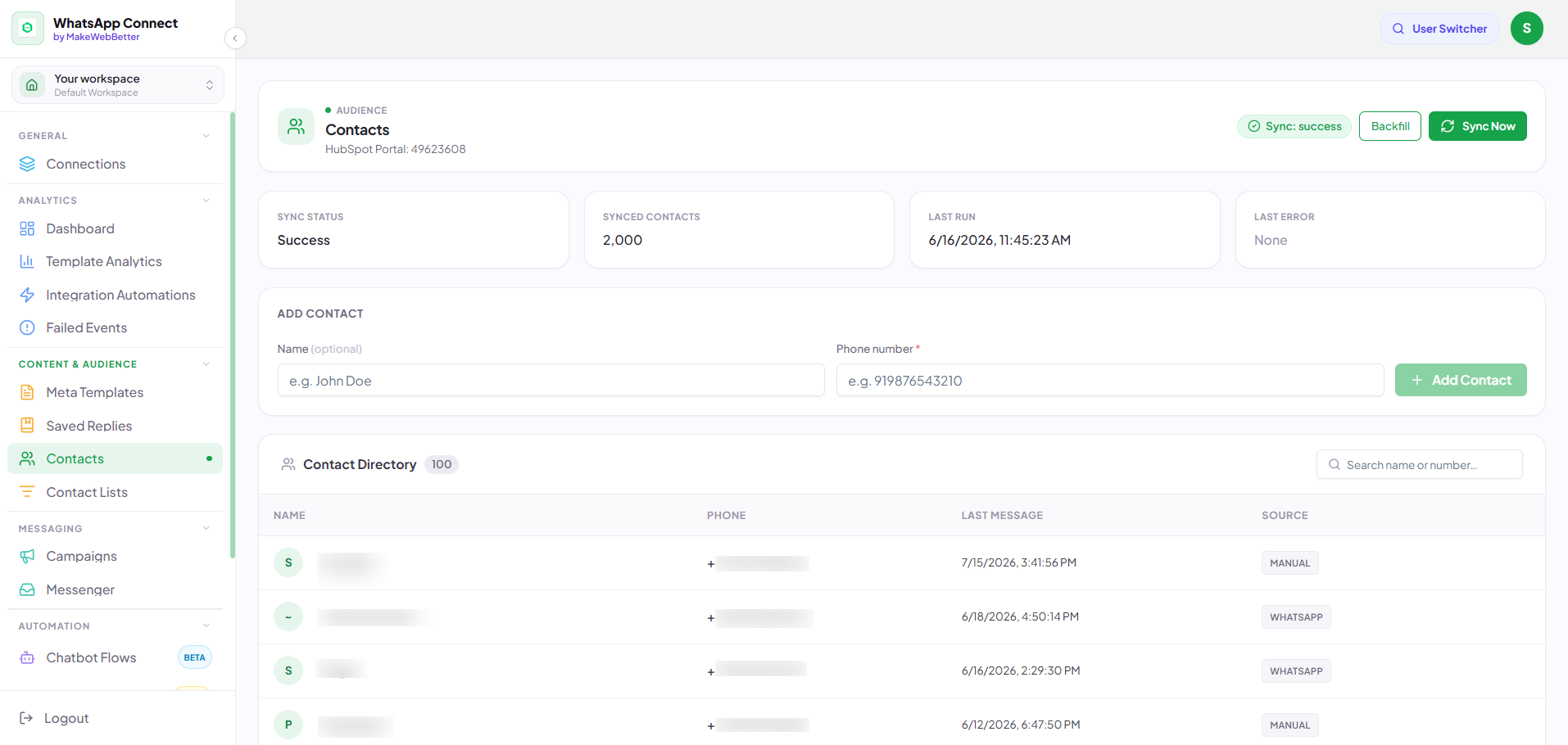Viewport: 1568px width, 745px height.
Task: Click the green S user avatar
Action: coord(1526,29)
